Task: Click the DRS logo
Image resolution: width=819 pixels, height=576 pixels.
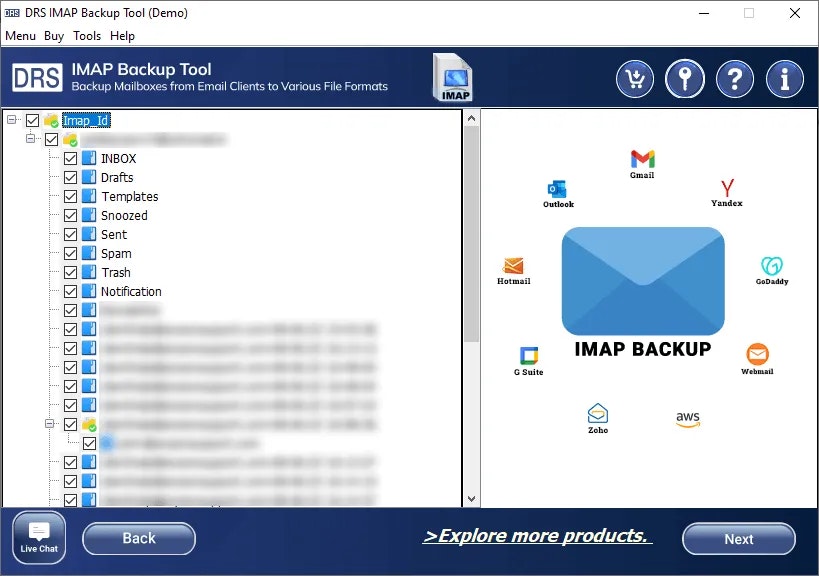Action: coord(37,78)
